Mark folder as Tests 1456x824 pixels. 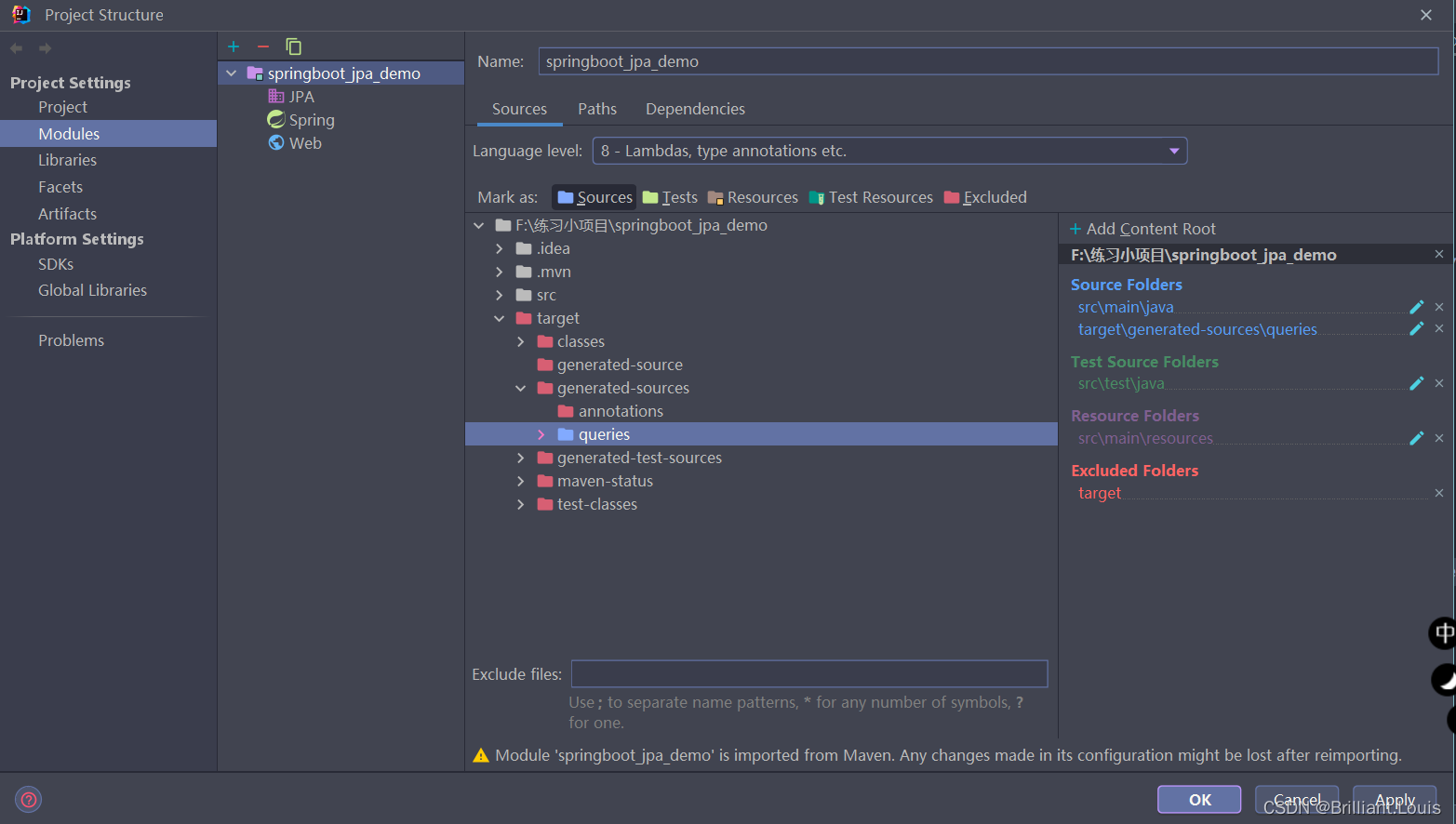(670, 197)
